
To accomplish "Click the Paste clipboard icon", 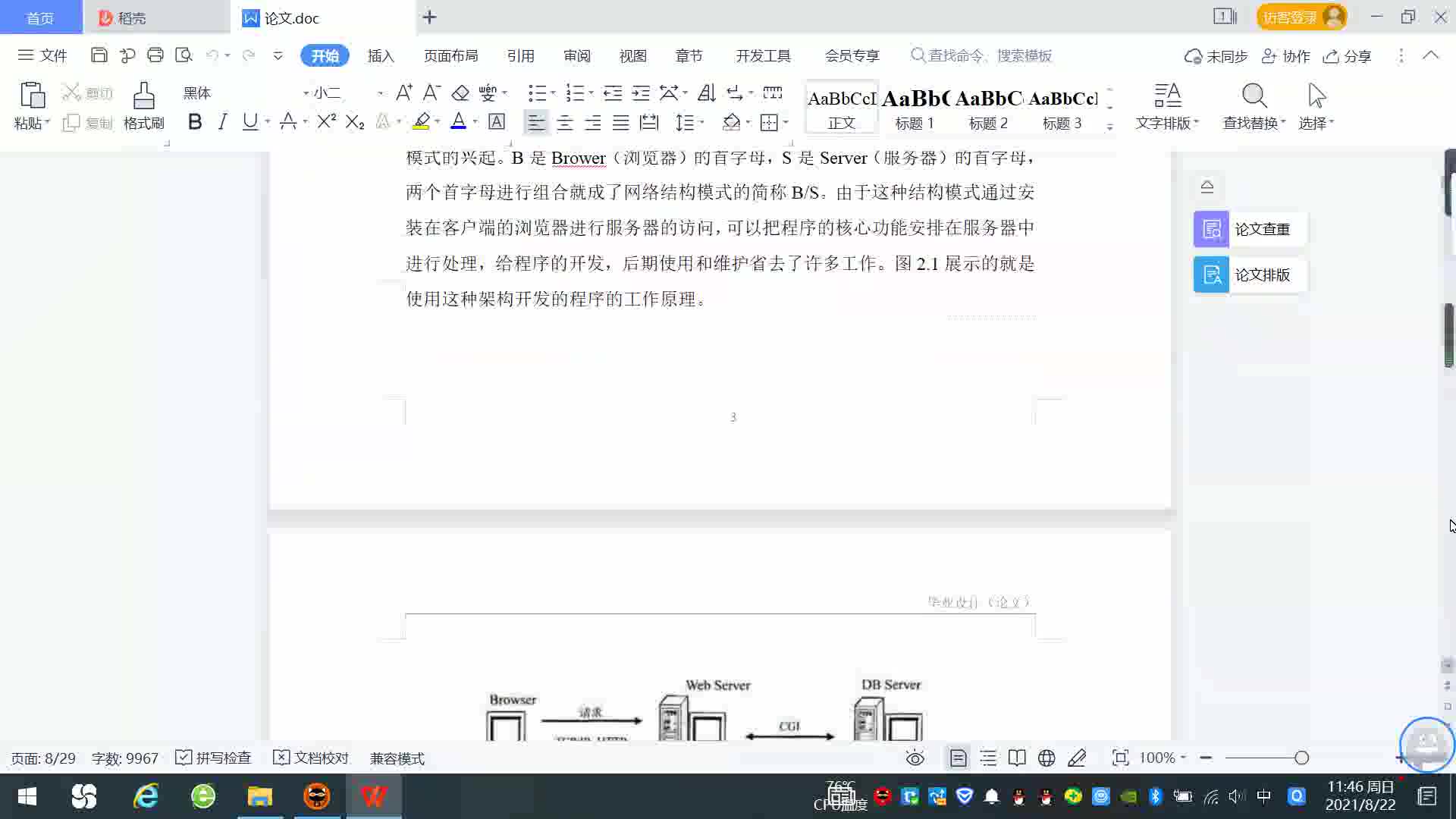I will [32, 96].
